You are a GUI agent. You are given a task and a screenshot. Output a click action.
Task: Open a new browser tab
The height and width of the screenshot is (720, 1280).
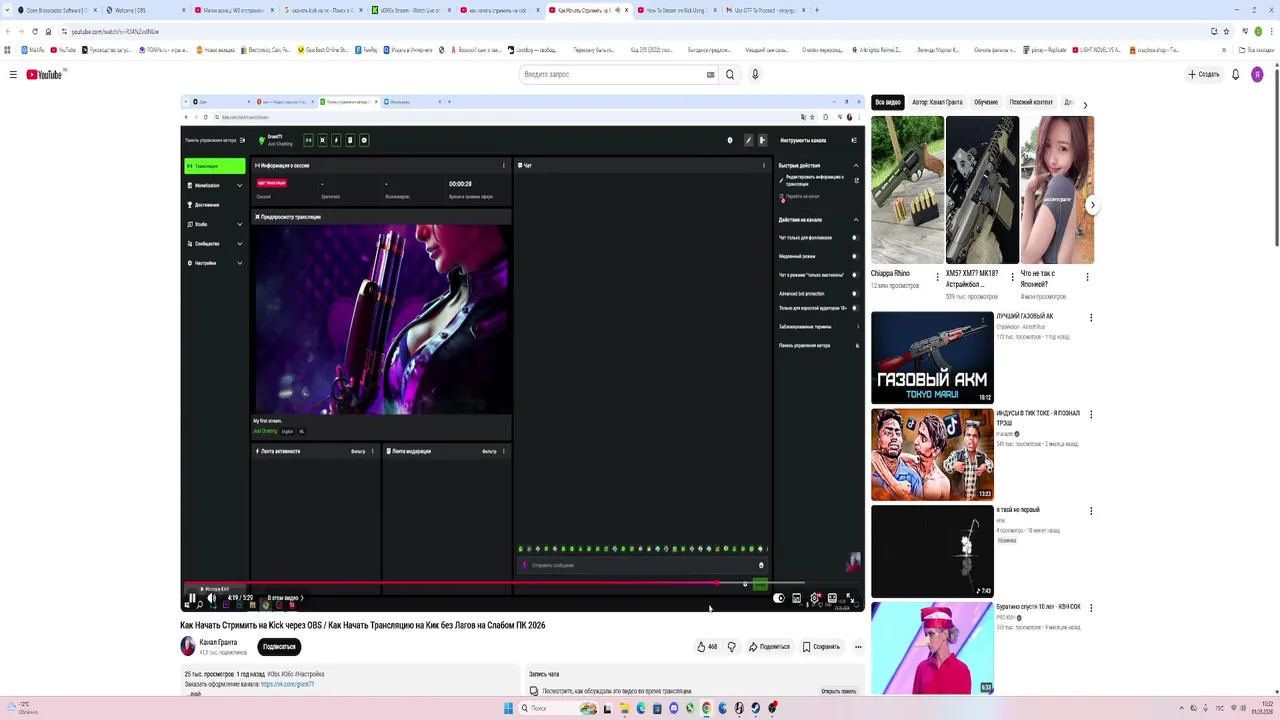(817, 10)
